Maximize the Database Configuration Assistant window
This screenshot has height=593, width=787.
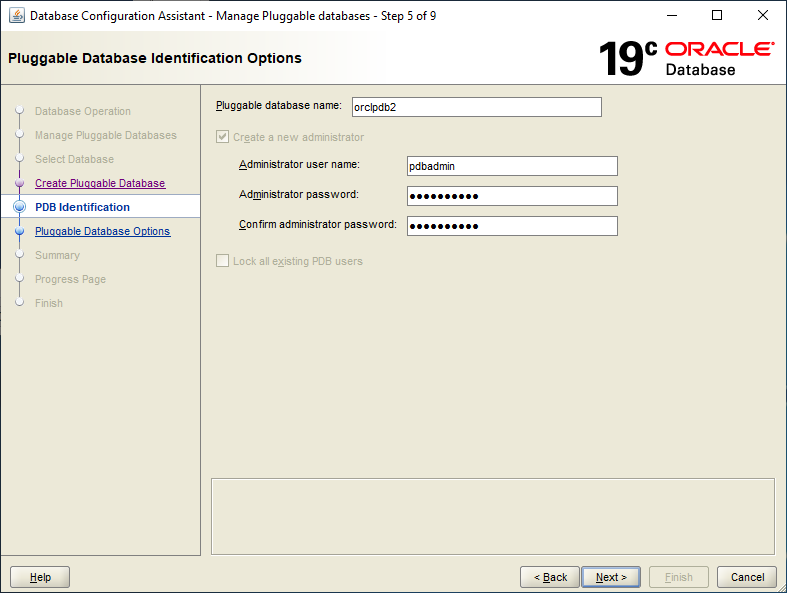tap(717, 16)
